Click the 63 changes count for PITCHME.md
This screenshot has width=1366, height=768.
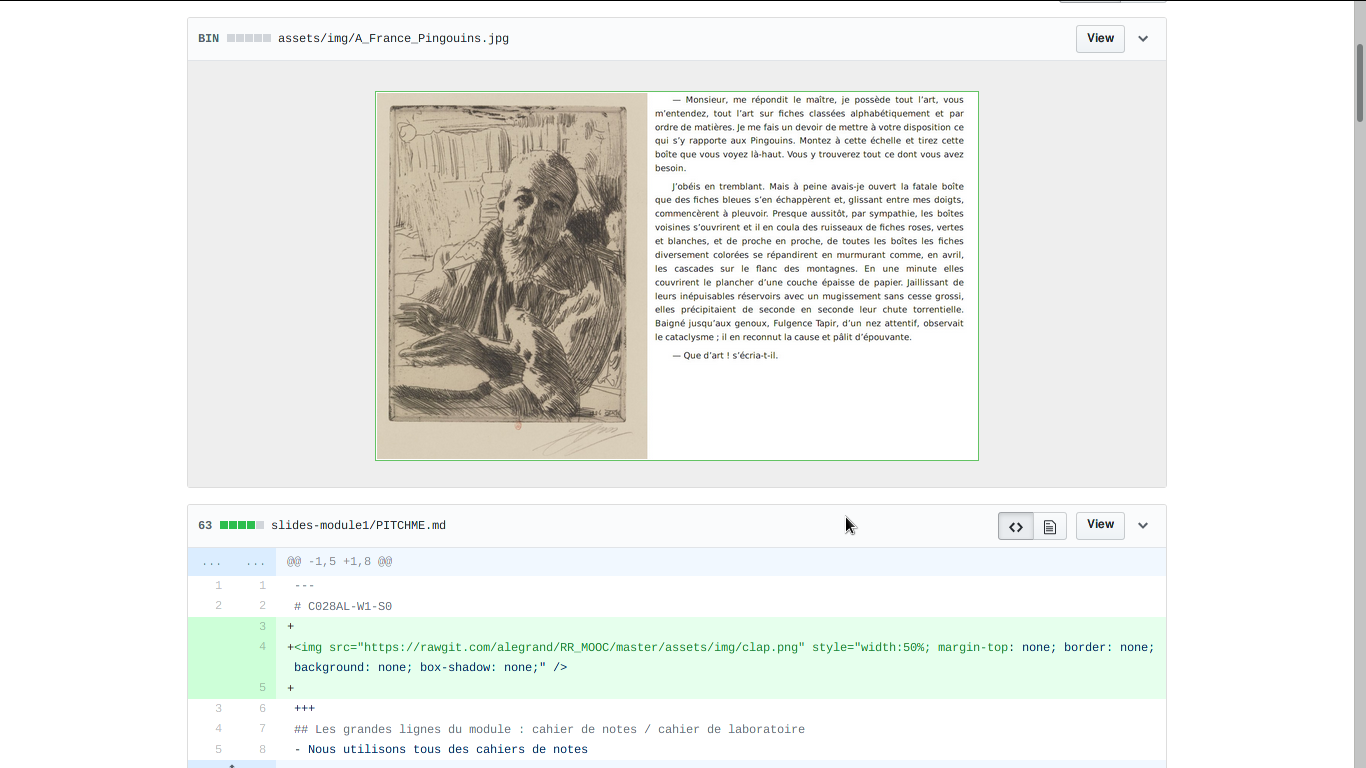pyautogui.click(x=205, y=525)
